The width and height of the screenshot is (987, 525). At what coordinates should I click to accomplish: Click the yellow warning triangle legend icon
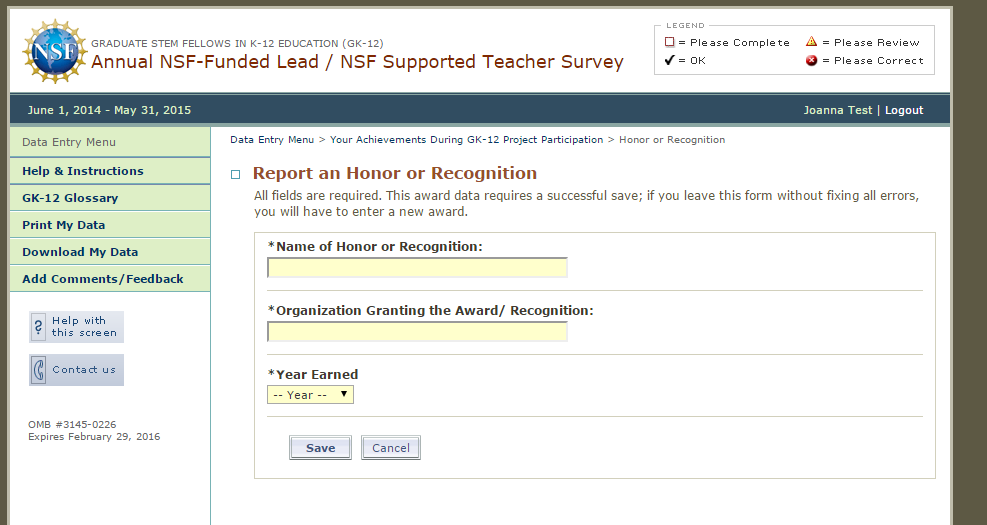812,42
